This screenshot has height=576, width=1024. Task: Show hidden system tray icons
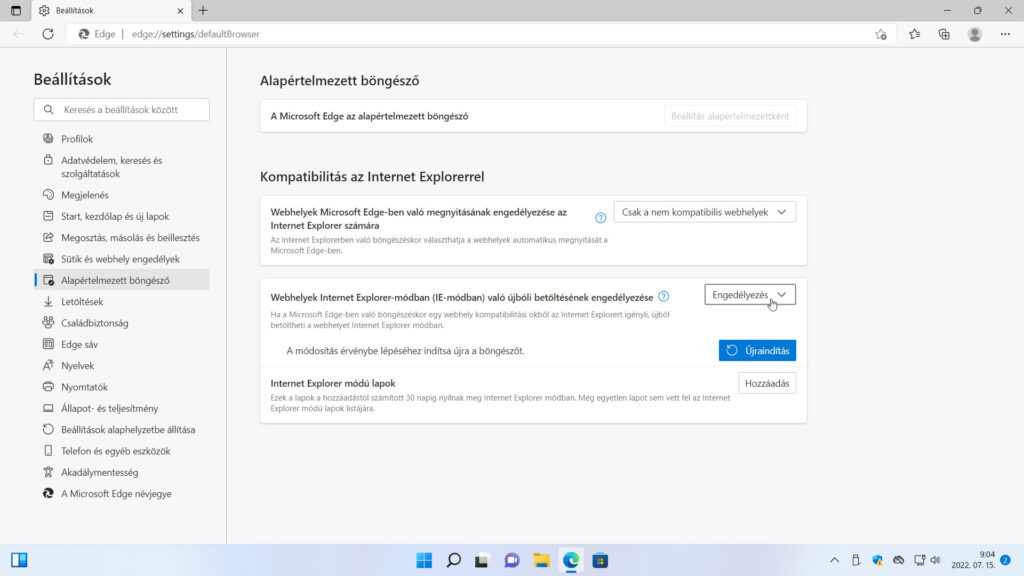point(835,560)
